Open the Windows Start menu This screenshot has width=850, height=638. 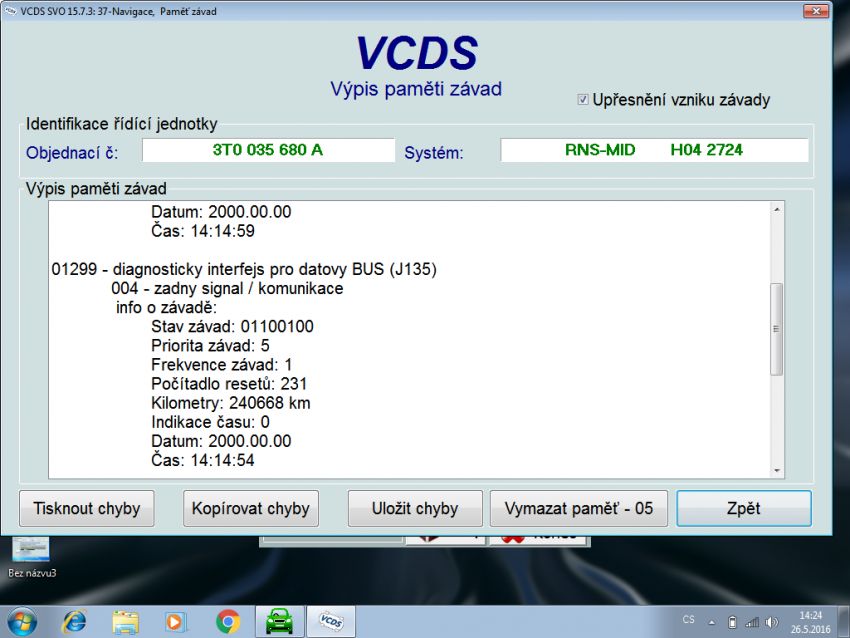pos(20,622)
